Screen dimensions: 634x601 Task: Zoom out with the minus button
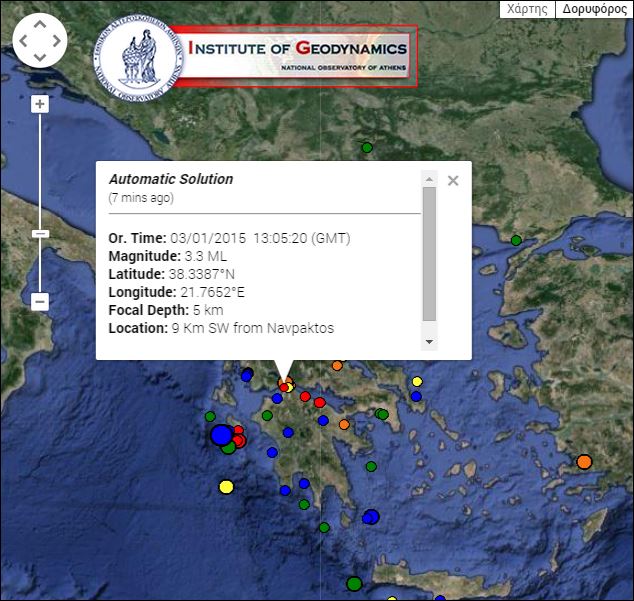coord(40,302)
